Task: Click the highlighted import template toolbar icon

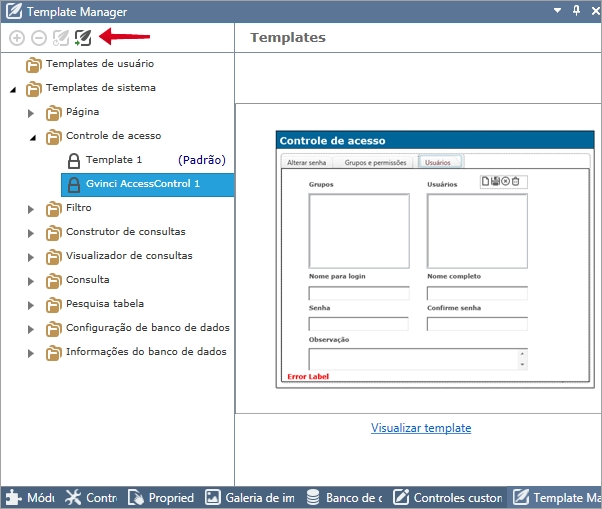Action: pyautogui.click(x=83, y=38)
